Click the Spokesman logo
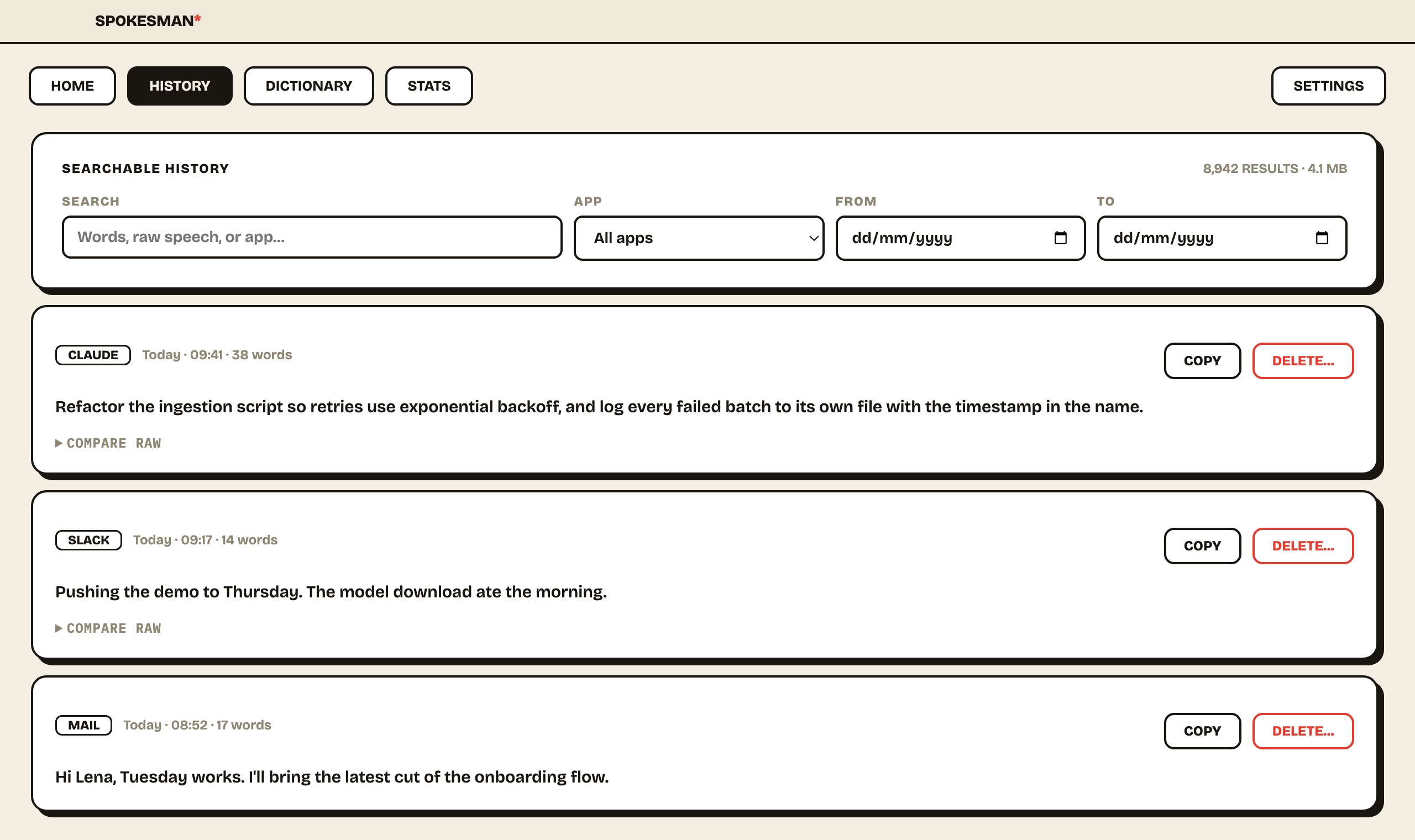Screen dimensions: 1415x840 coord(148,21)
